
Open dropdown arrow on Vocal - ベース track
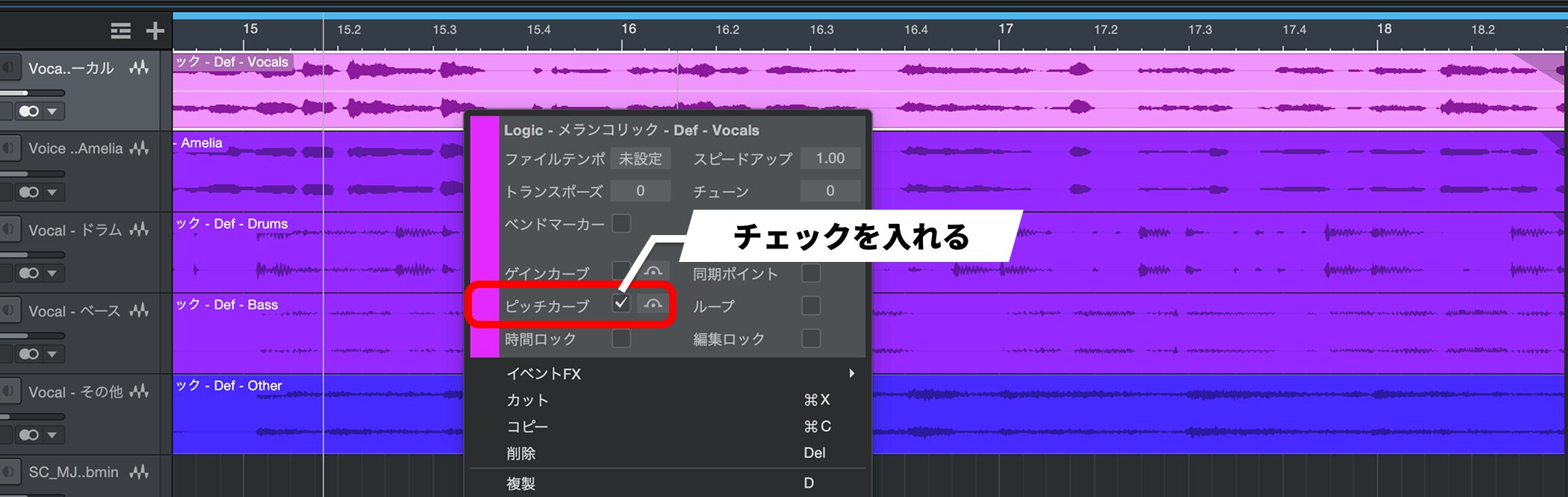pos(53,354)
